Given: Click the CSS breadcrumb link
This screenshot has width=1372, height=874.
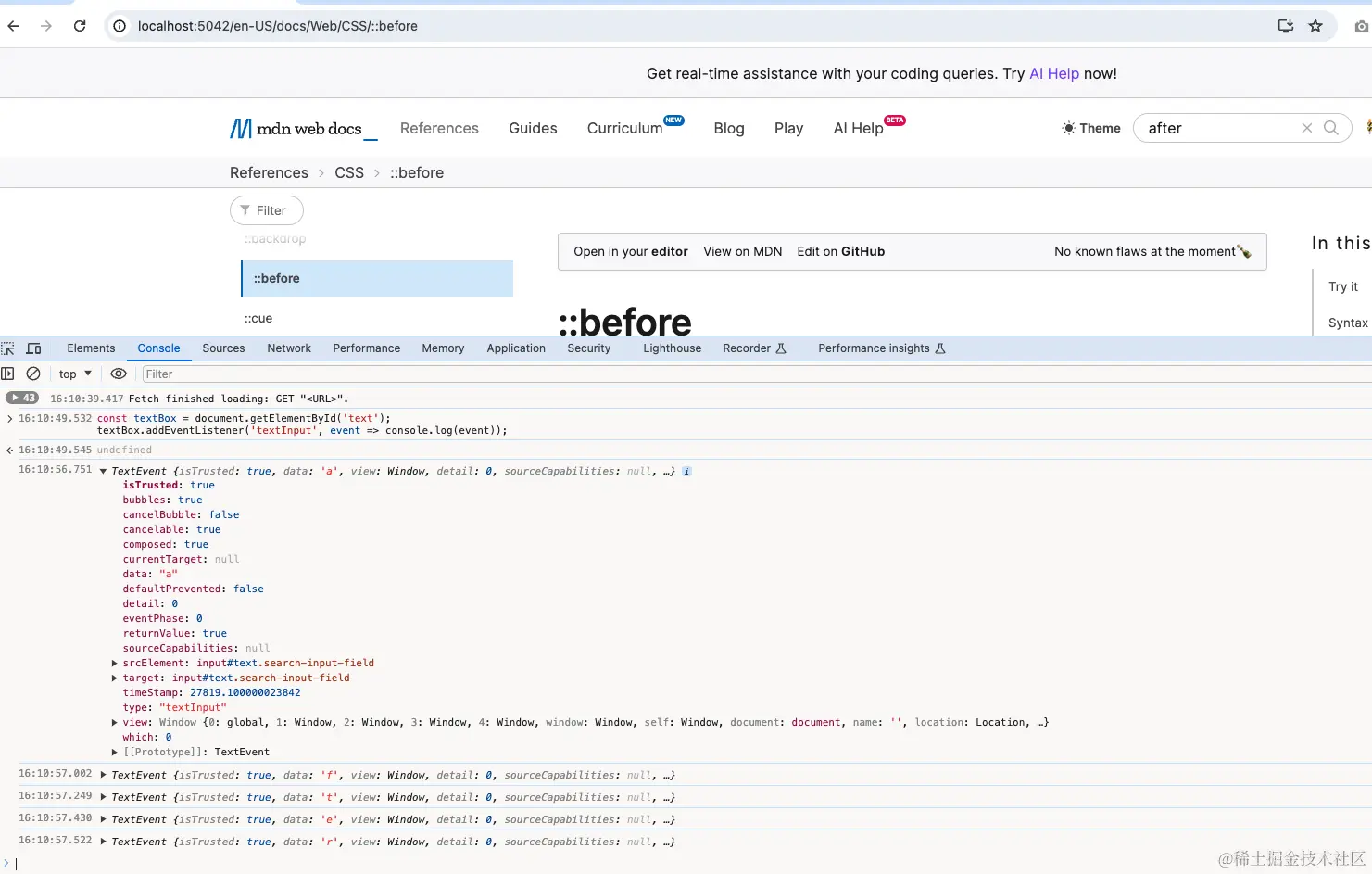Looking at the screenshot, I should tap(349, 173).
